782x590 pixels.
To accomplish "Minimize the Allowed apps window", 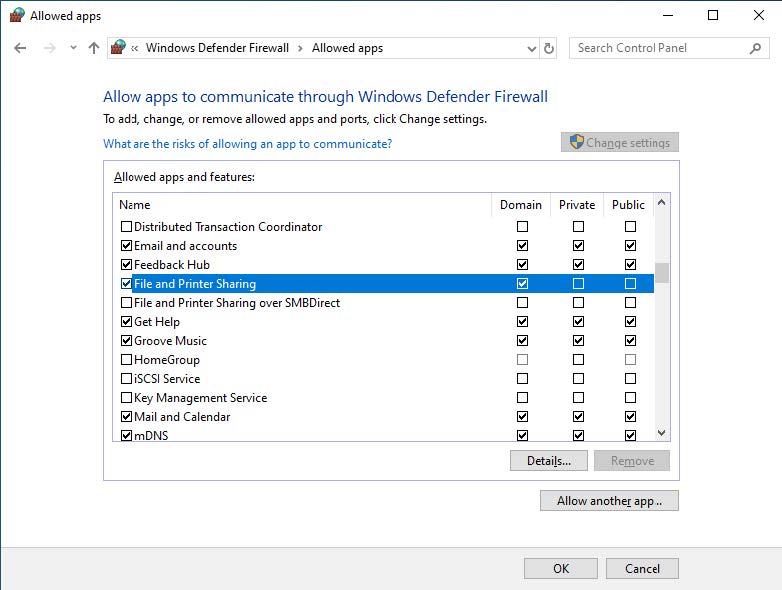I will tap(668, 15).
